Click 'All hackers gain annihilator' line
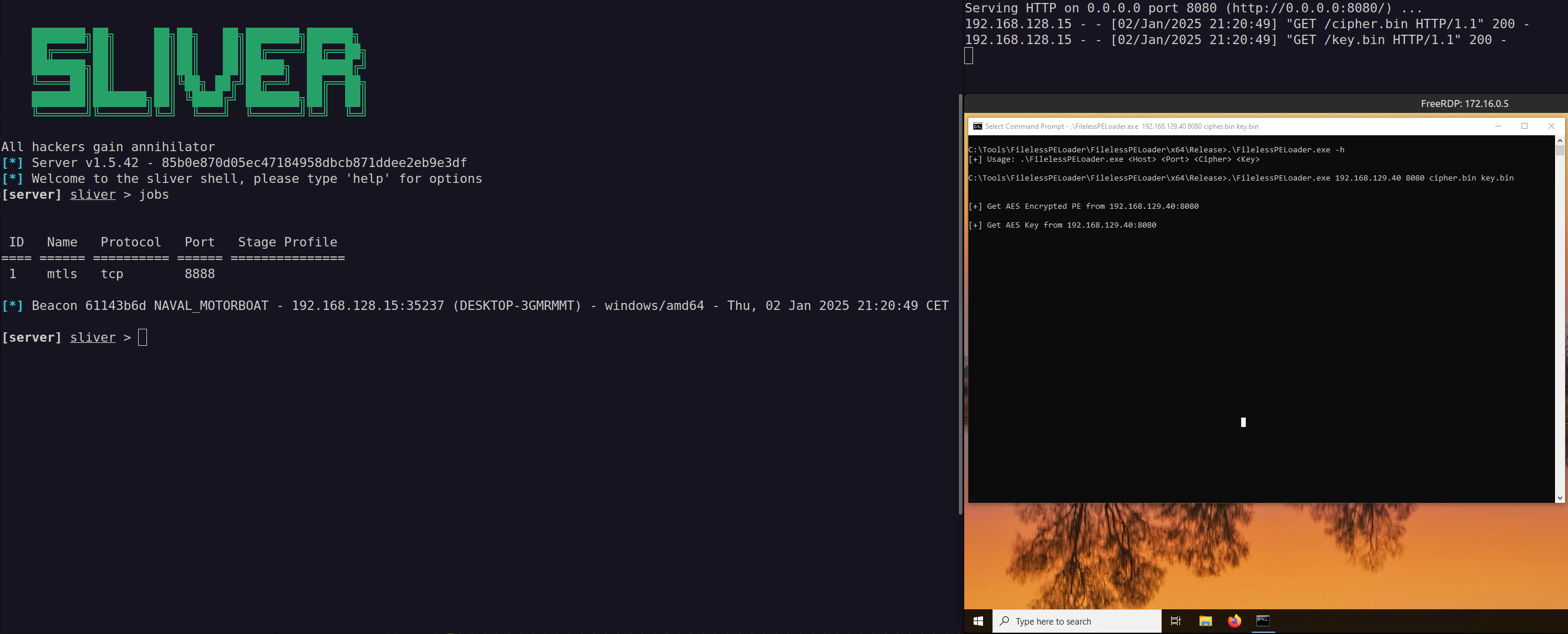Image resolution: width=1568 pixels, height=634 pixels. pyautogui.click(x=108, y=148)
